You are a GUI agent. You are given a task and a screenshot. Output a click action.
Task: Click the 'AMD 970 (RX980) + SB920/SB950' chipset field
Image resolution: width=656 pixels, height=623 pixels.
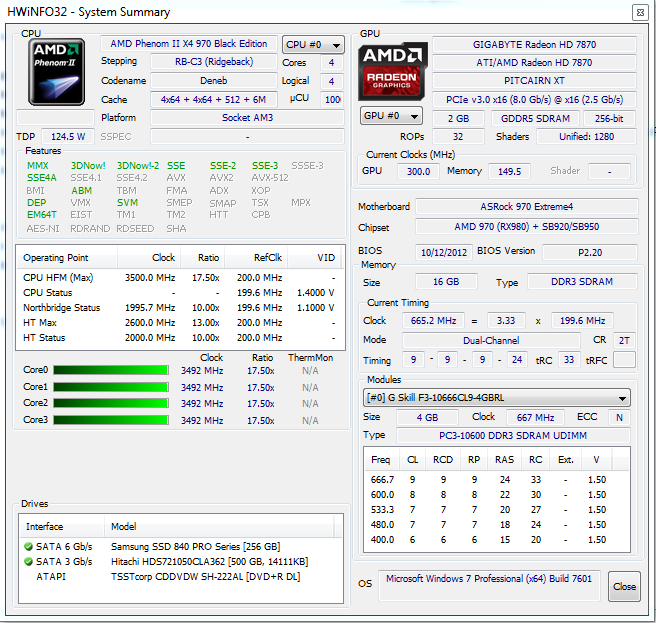527,226
